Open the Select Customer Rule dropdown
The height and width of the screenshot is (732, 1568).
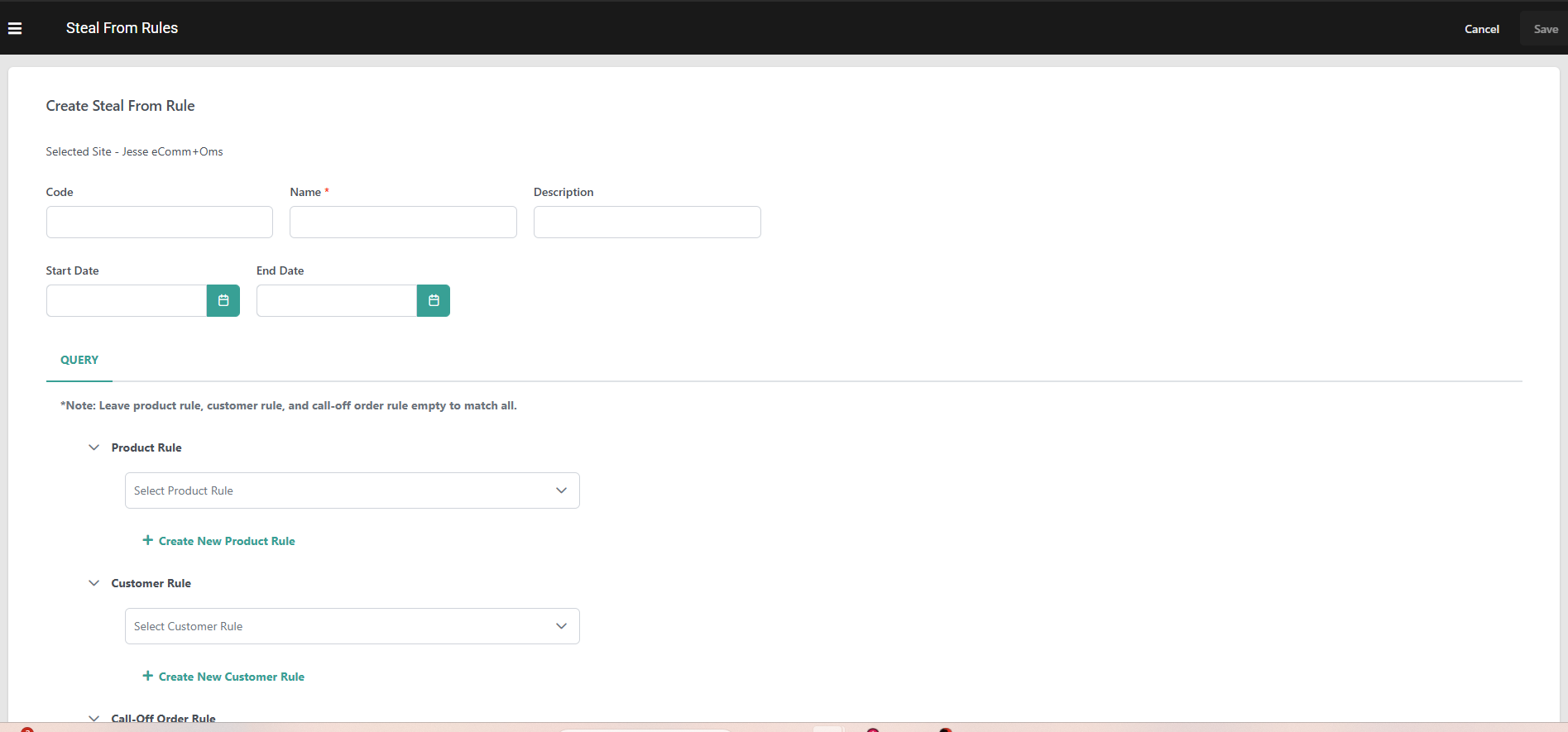pos(352,626)
